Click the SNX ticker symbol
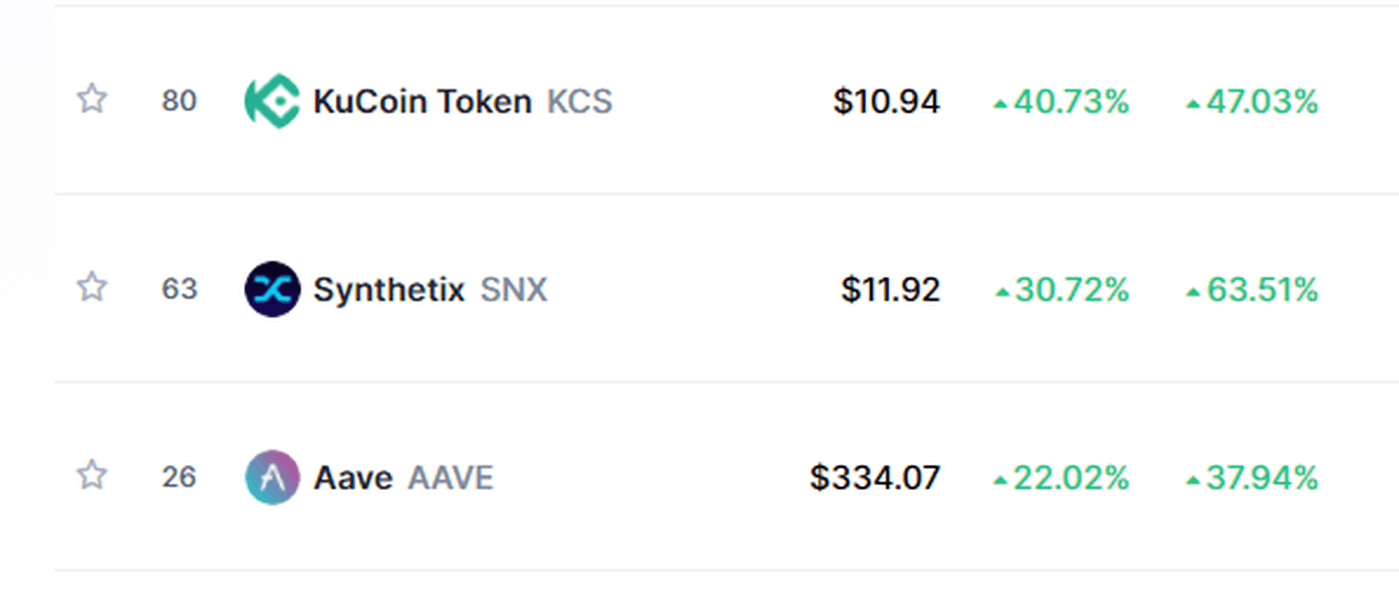Screen dimensions: 1399x595 click(x=514, y=290)
